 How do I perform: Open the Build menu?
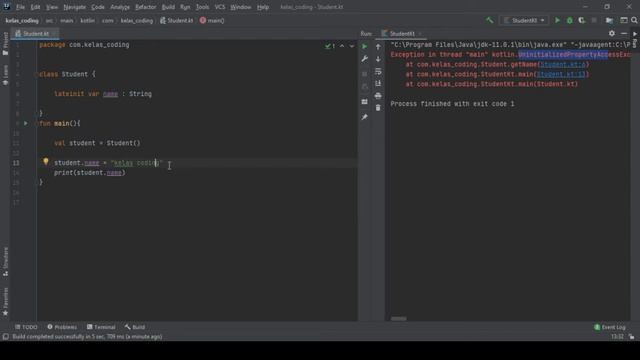coord(168,7)
